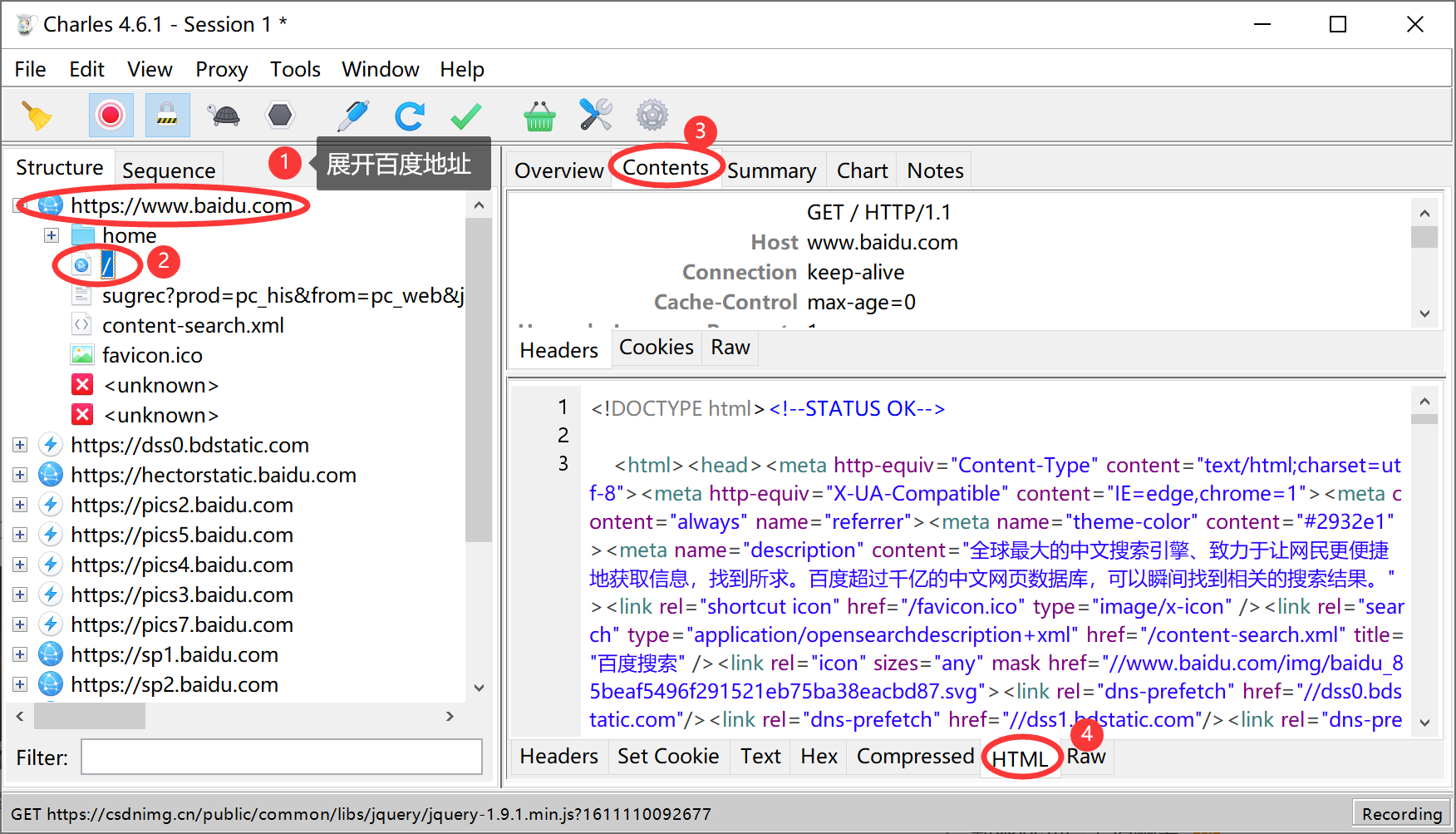The image size is (1456, 834).
Task: Click response pane scroll down arrow
Action: pos(1424,723)
